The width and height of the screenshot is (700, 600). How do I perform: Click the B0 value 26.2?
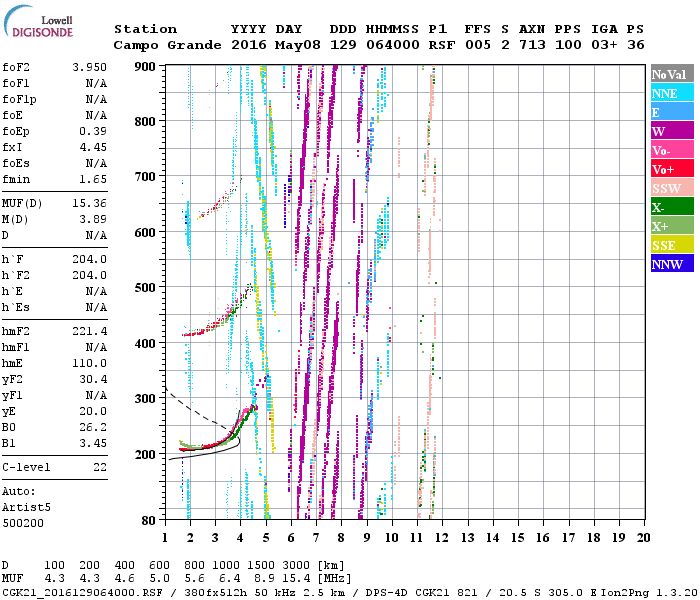tap(93, 427)
